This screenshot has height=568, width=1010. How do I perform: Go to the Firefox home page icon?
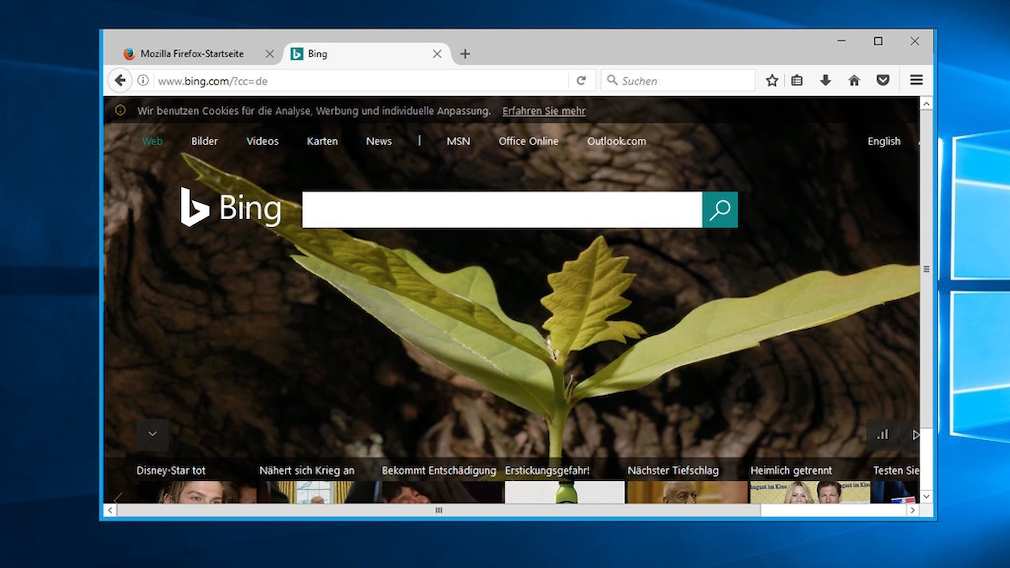click(854, 80)
